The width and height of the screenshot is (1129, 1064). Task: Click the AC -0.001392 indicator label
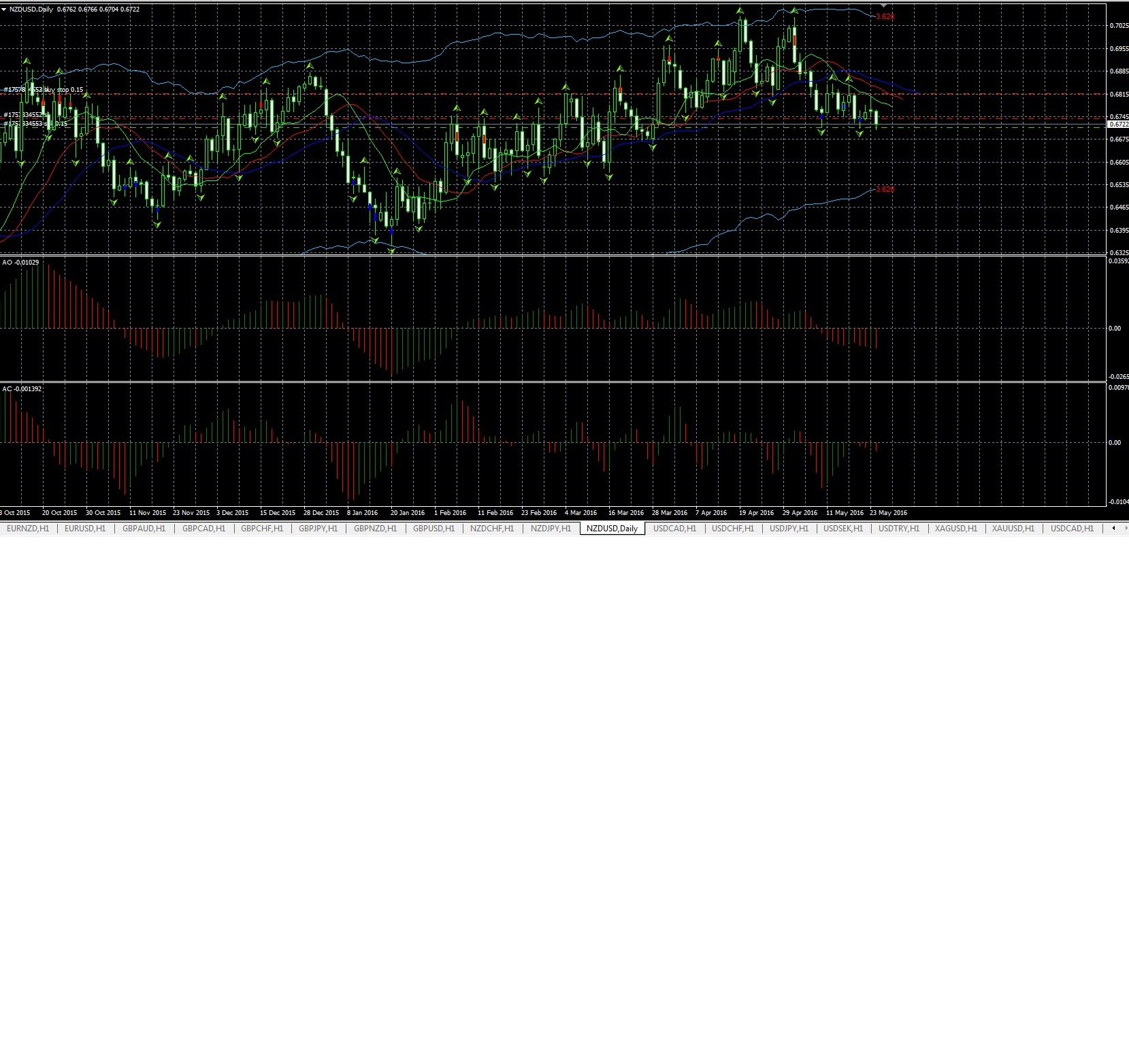click(x=22, y=389)
